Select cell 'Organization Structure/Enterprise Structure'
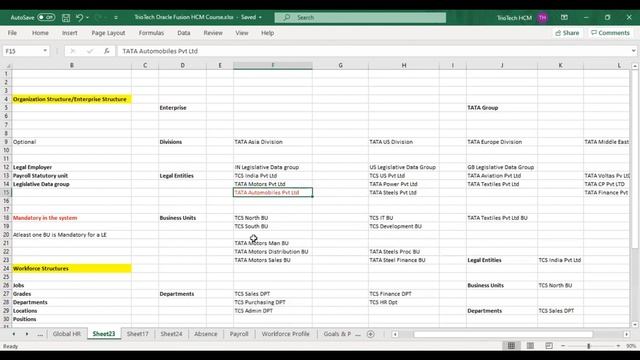The image size is (640, 360). (x=72, y=99)
